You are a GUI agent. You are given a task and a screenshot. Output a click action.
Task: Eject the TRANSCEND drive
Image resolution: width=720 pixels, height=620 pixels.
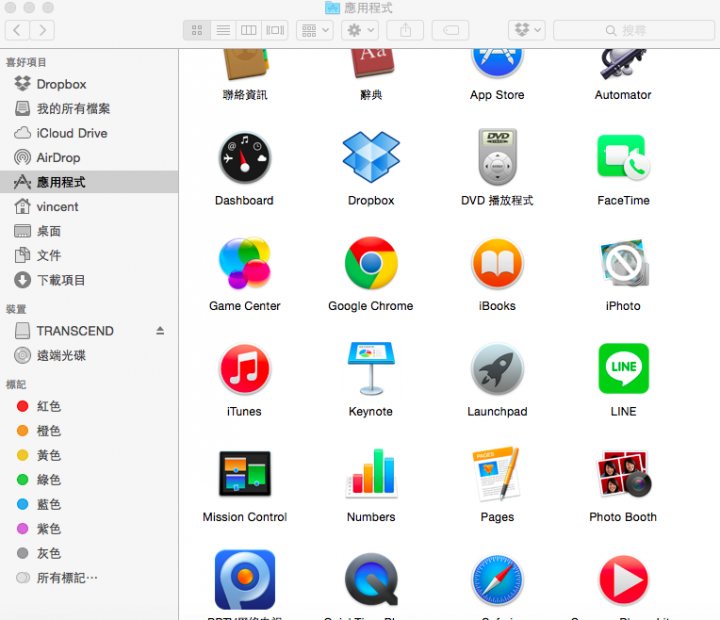tap(160, 331)
